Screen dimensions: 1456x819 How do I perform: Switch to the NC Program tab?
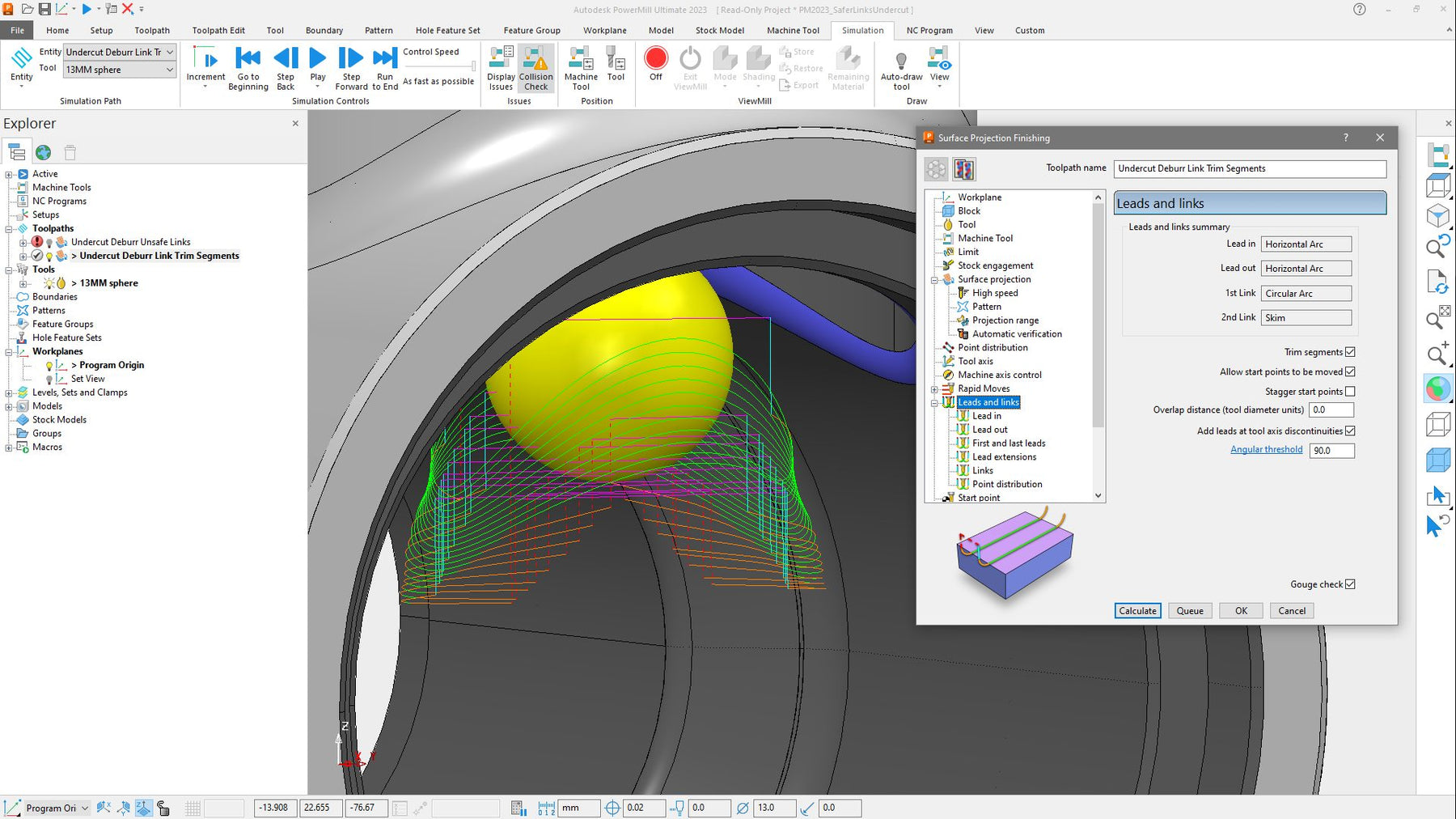pos(929,31)
